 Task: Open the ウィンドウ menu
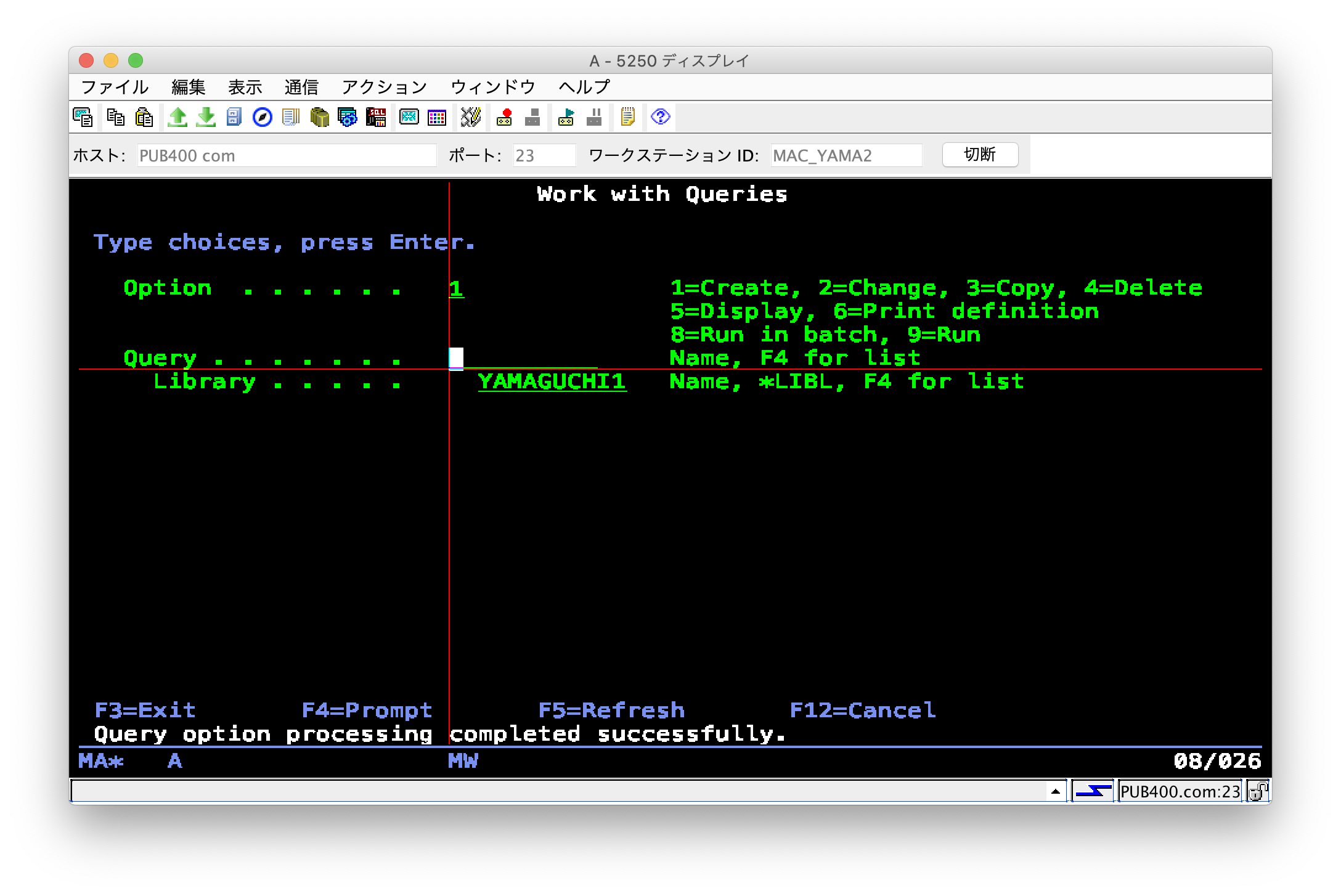point(492,87)
